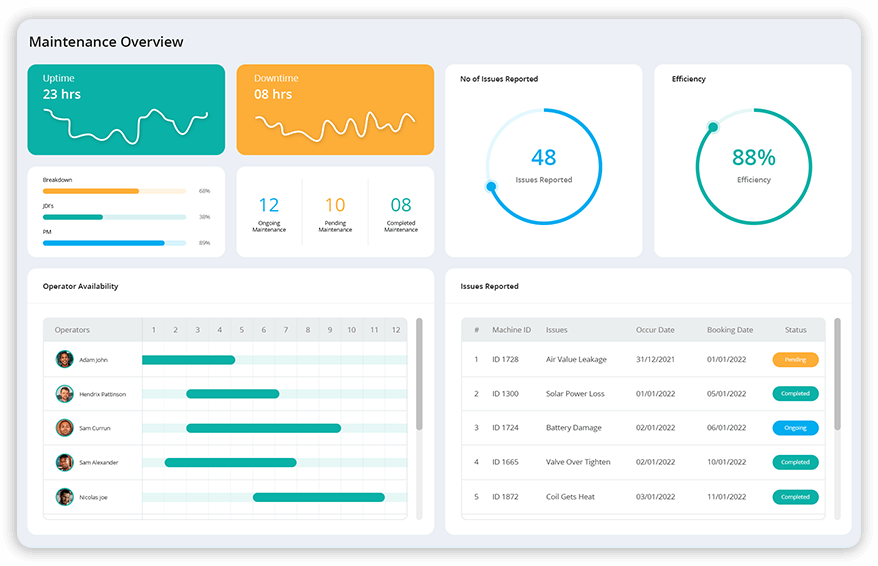This screenshot has height=566, width=878.
Task: Click the Machine ID column header
Action: [511, 330]
